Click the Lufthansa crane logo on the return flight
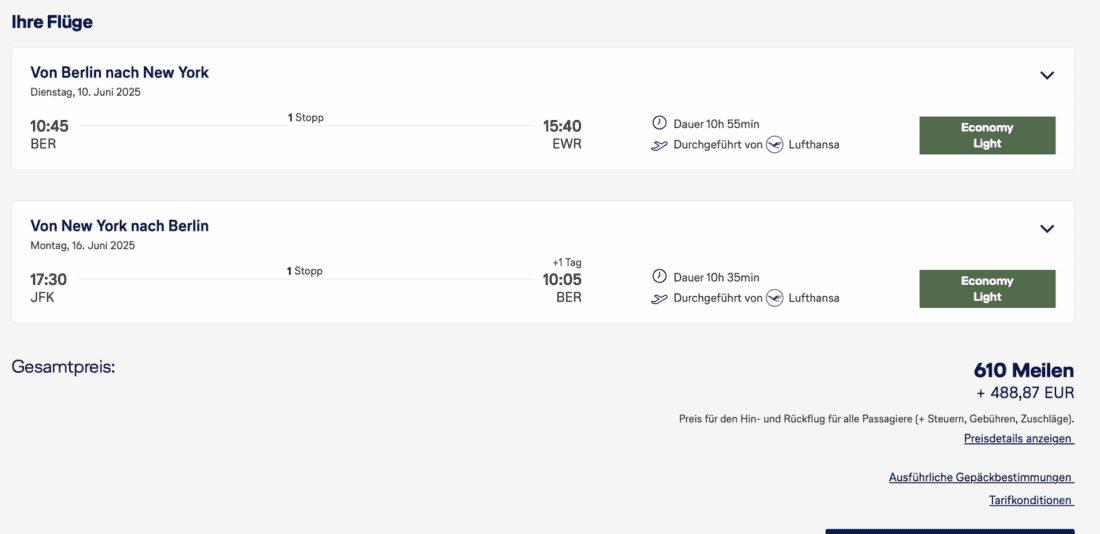 774,298
